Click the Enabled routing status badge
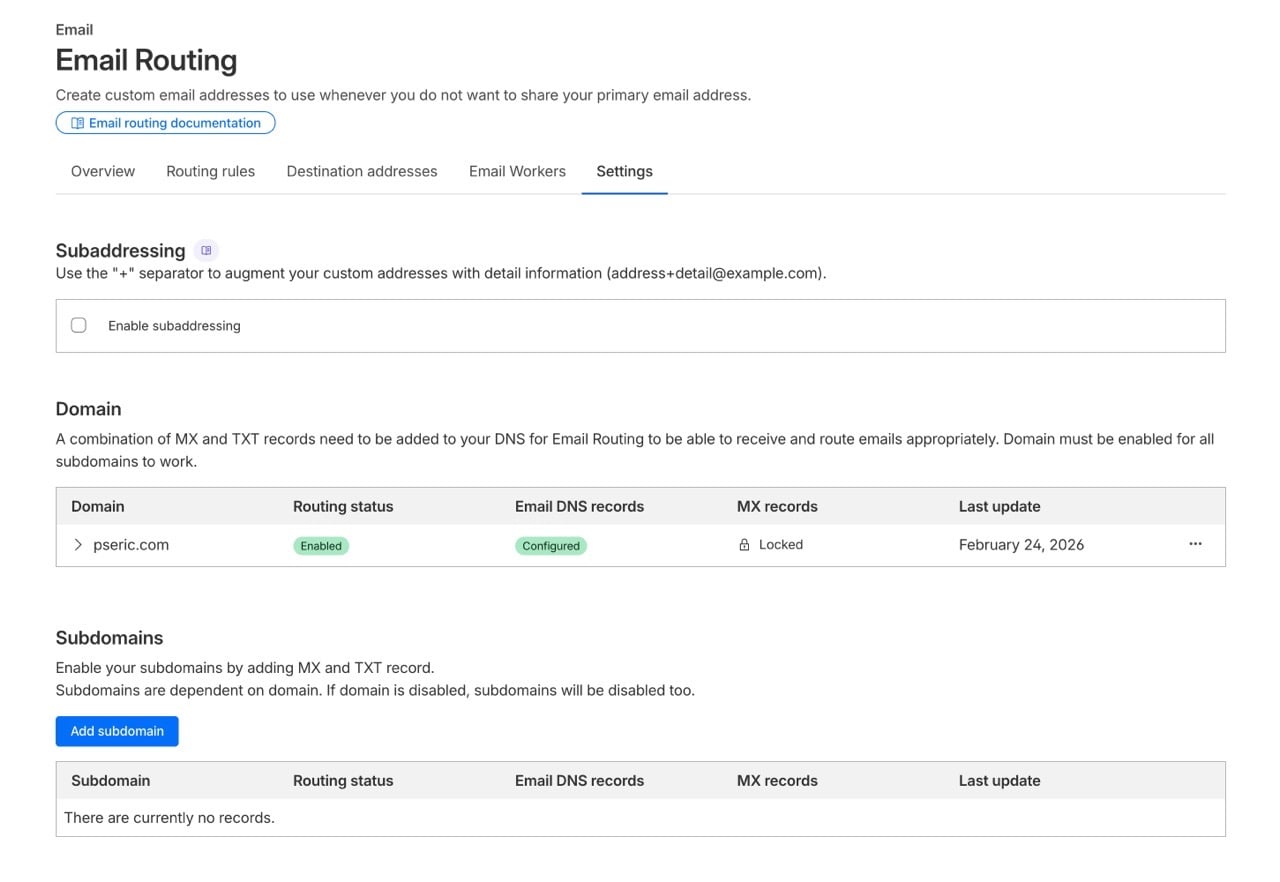 click(x=320, y=545)
